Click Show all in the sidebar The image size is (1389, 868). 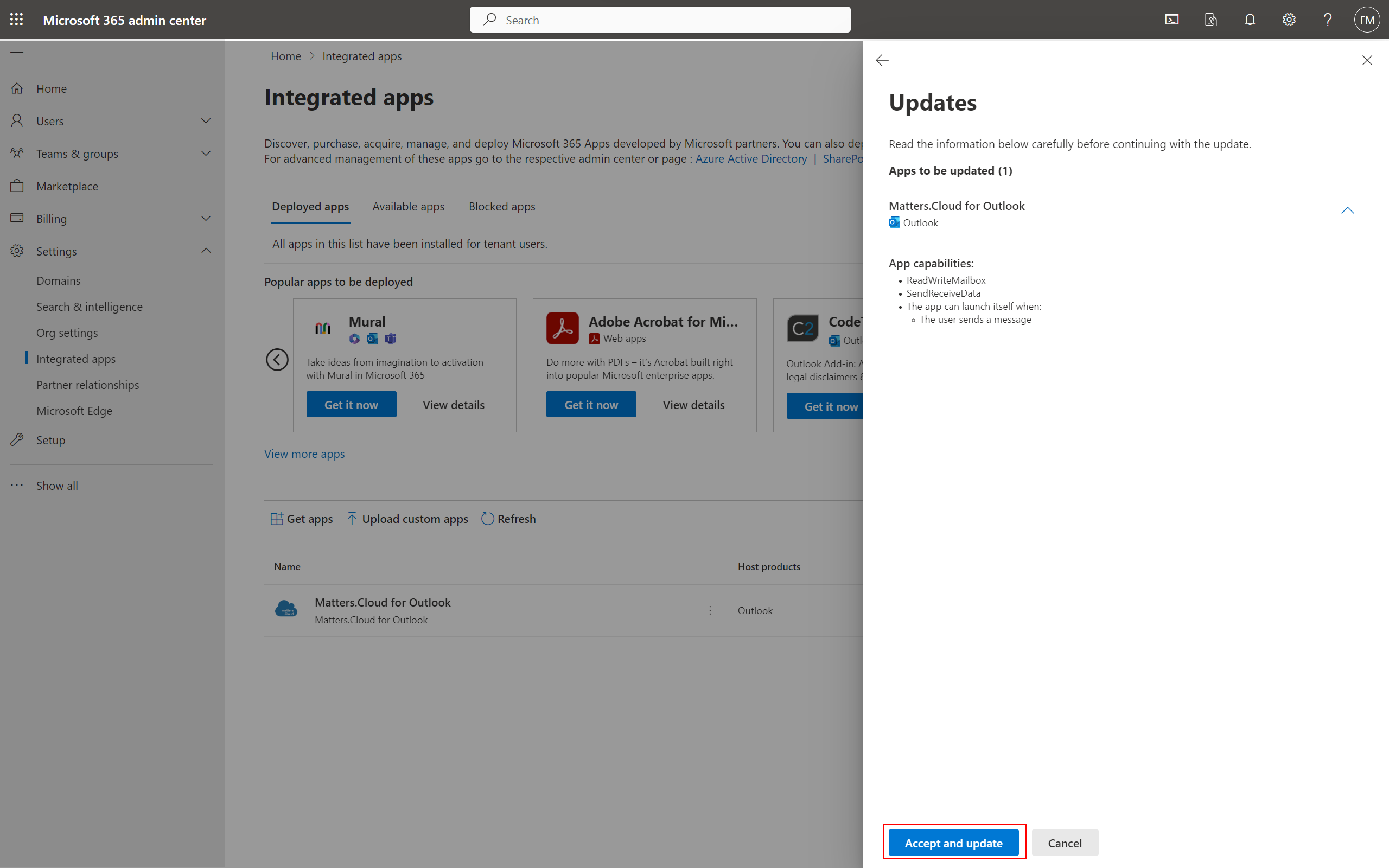(x=57, y=486)
